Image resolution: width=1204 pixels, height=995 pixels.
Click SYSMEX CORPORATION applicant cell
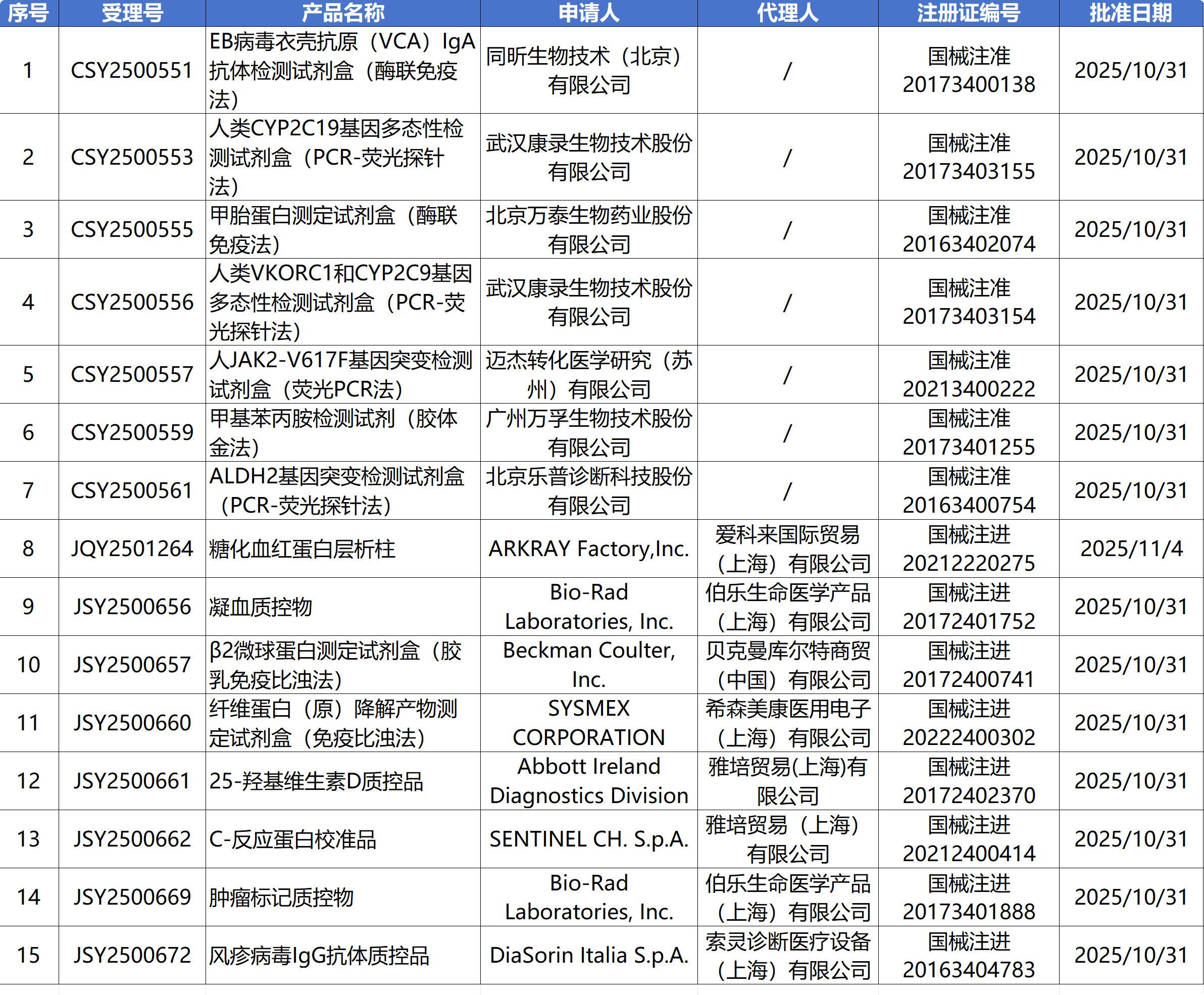point(588,723)
